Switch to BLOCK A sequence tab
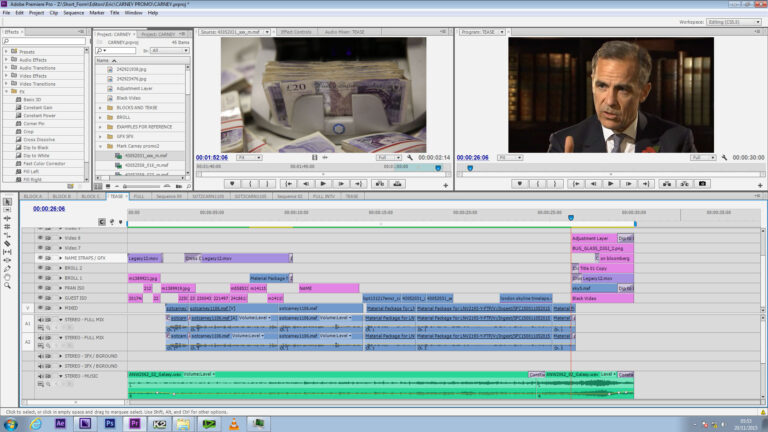Screen dimensions: 768x432 [33, 196]
